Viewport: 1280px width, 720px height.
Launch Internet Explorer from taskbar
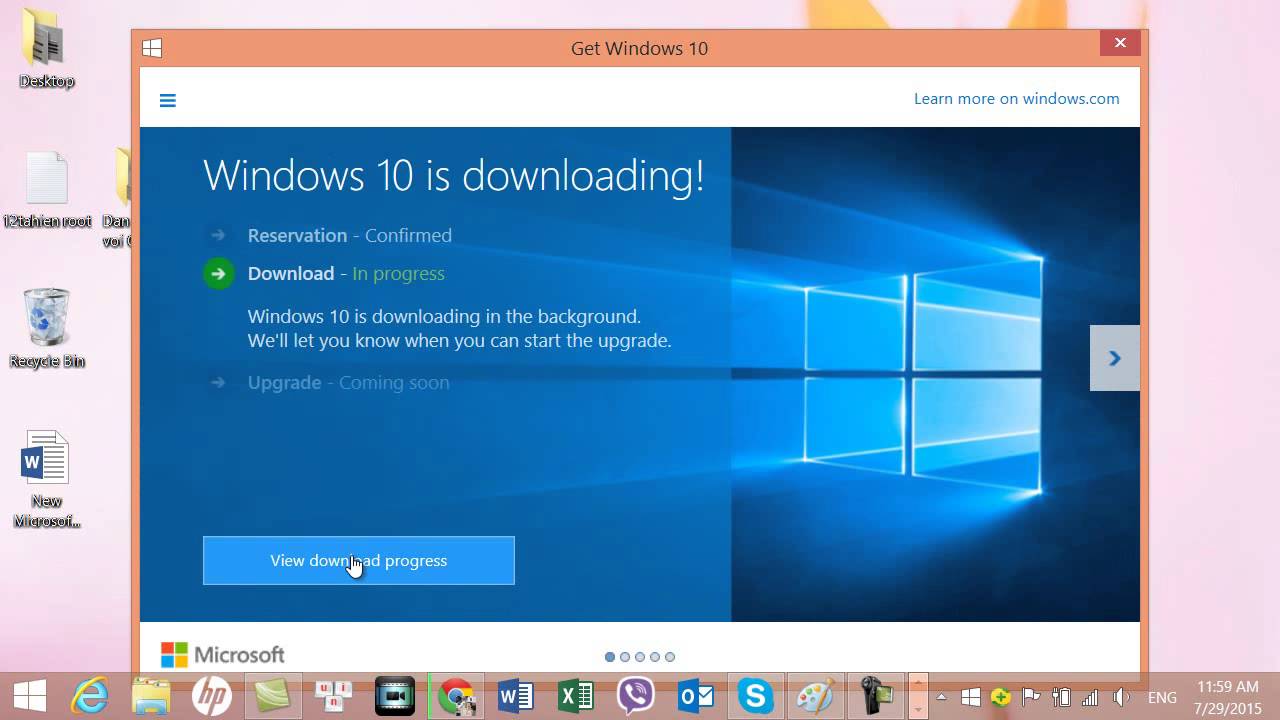pyautogui.click(x=90, y=695)
